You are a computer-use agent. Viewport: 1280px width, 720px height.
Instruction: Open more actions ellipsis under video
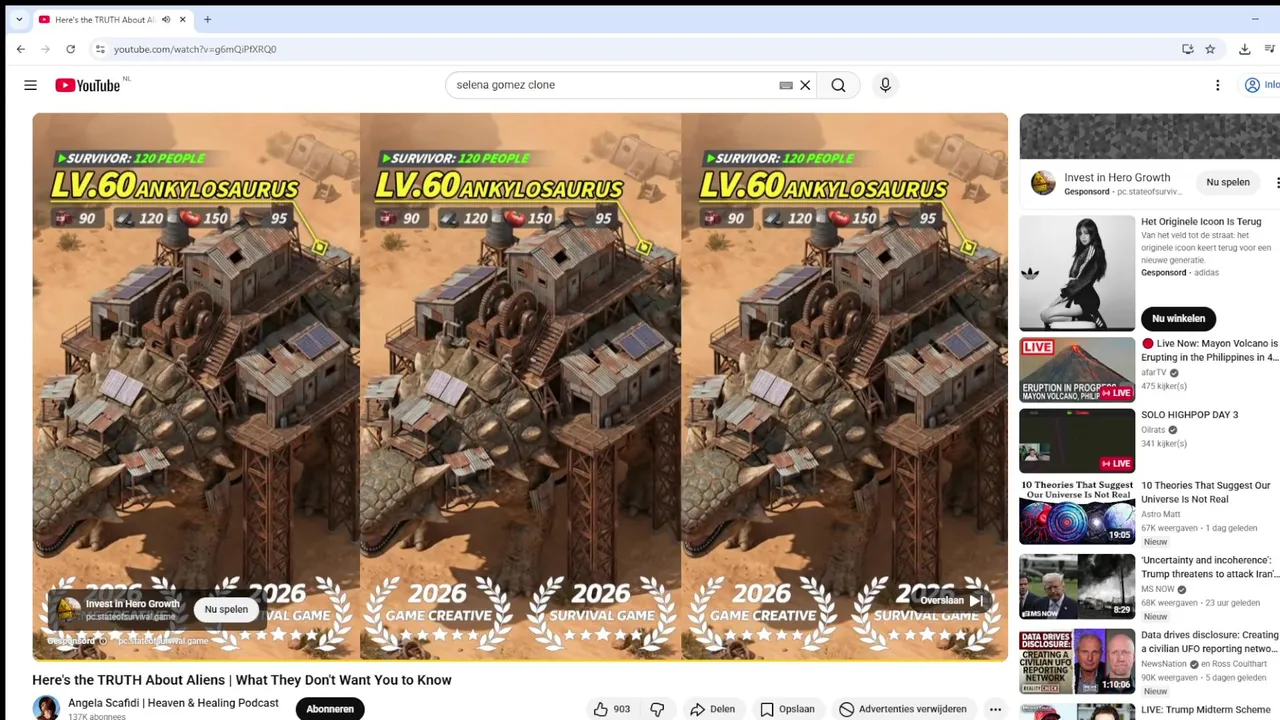click(x=995, y=709)
